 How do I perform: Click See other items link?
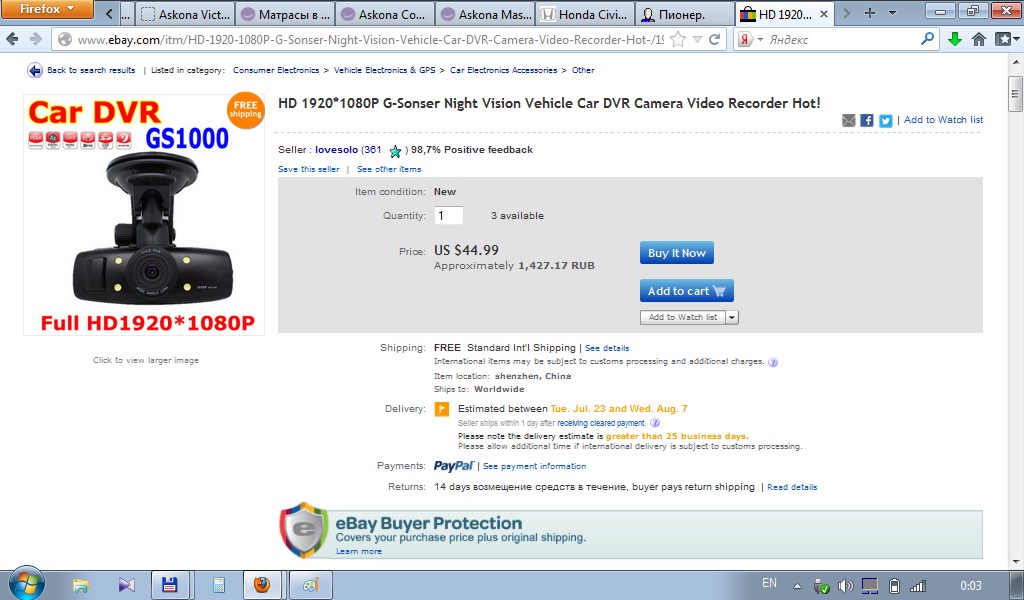[x=389, y=169]
